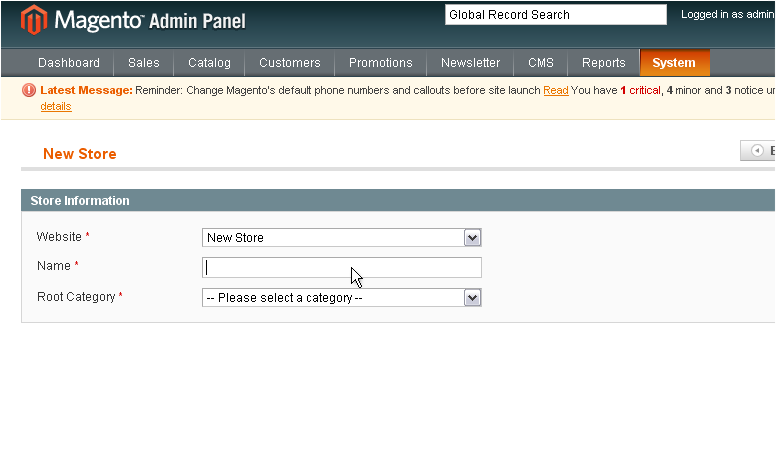Open the CMS menu
This screenshot has height=450, width=776.
[541, 63]
